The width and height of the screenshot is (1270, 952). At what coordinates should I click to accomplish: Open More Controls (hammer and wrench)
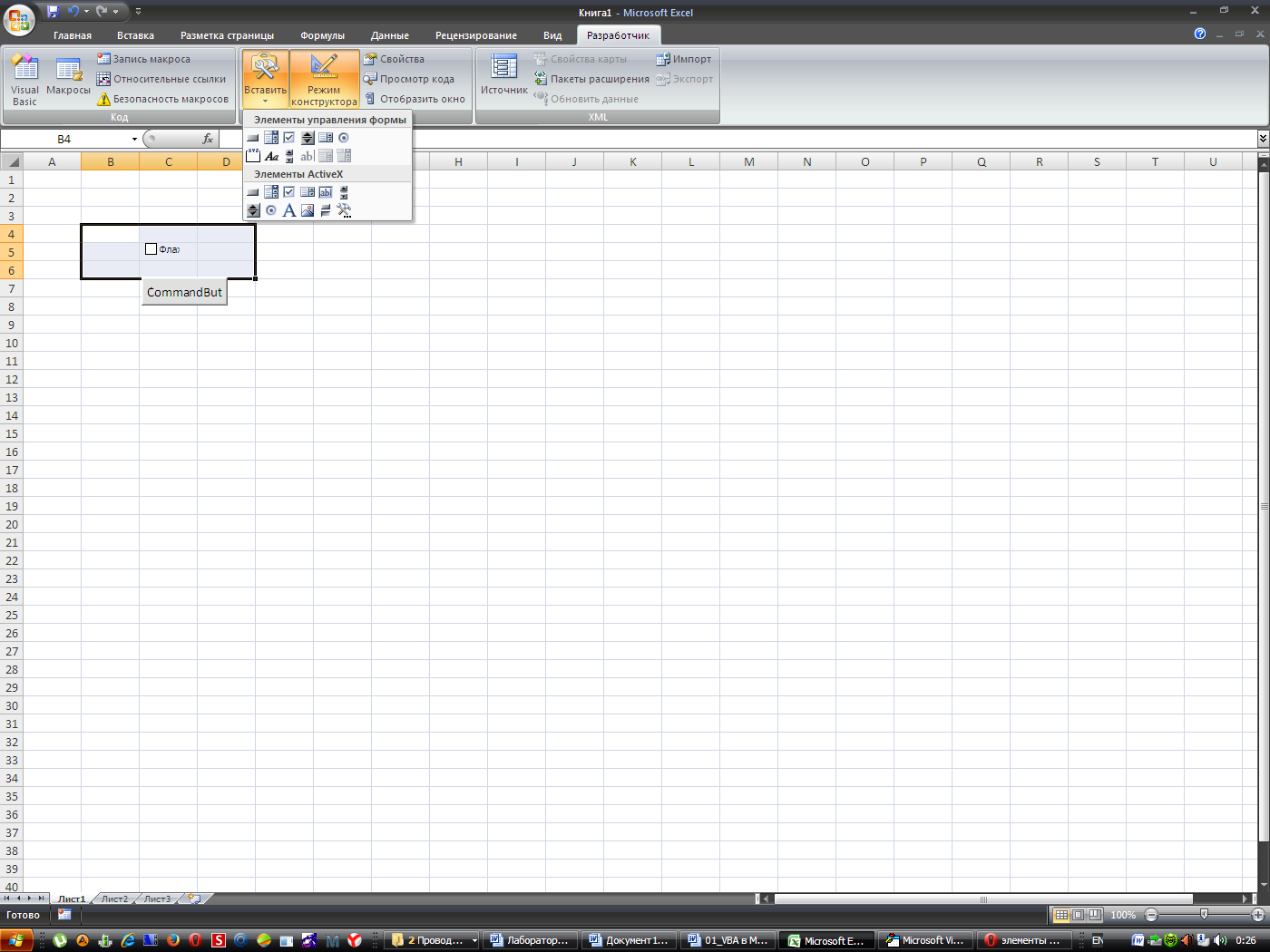[344, 210]
